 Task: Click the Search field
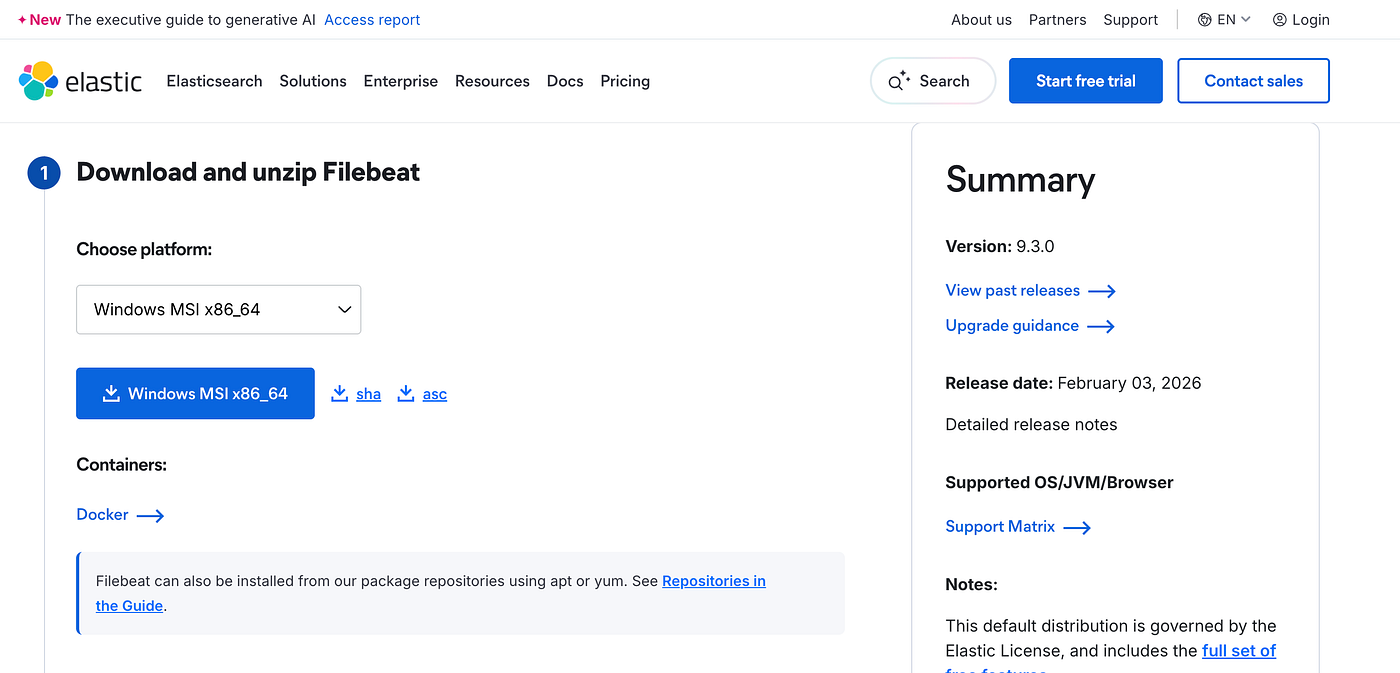(933, 81)
